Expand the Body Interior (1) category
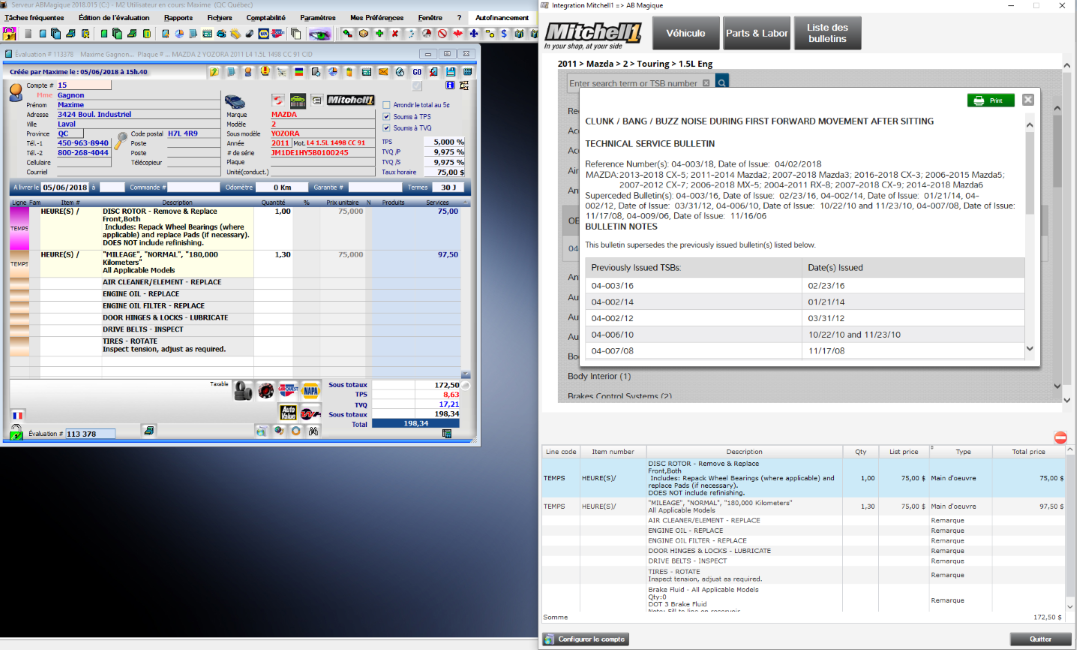This screenshot has width=1077, height=650. click(x=599, y=377)
